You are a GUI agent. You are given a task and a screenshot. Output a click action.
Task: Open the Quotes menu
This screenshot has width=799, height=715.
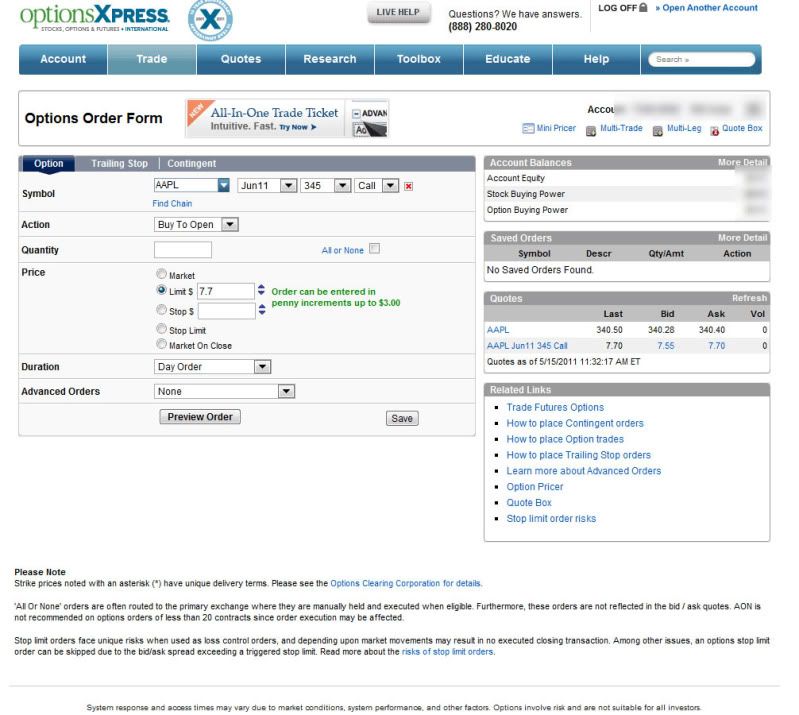tap(241, 59)
